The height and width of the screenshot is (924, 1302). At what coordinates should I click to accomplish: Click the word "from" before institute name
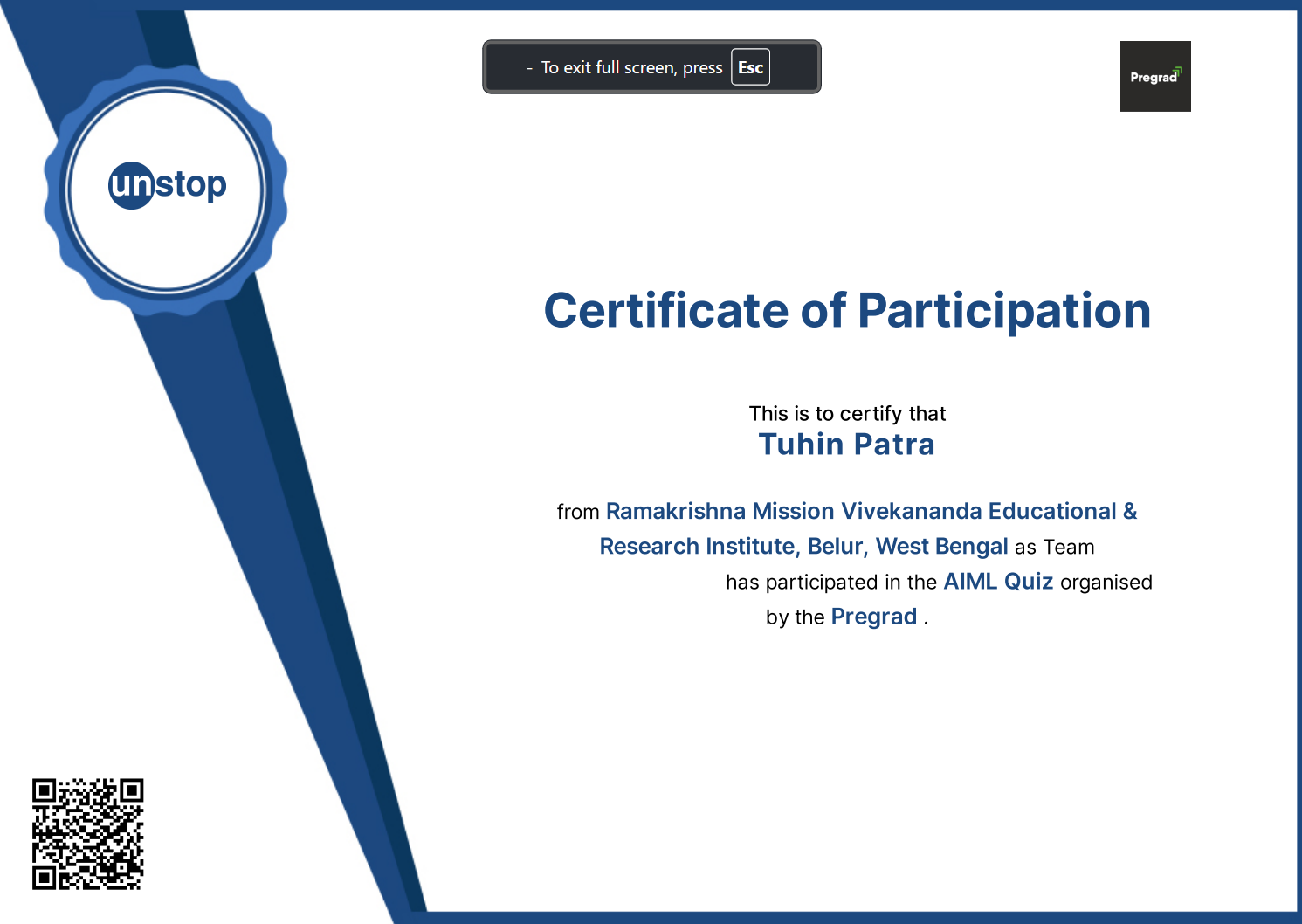point(578,512)
